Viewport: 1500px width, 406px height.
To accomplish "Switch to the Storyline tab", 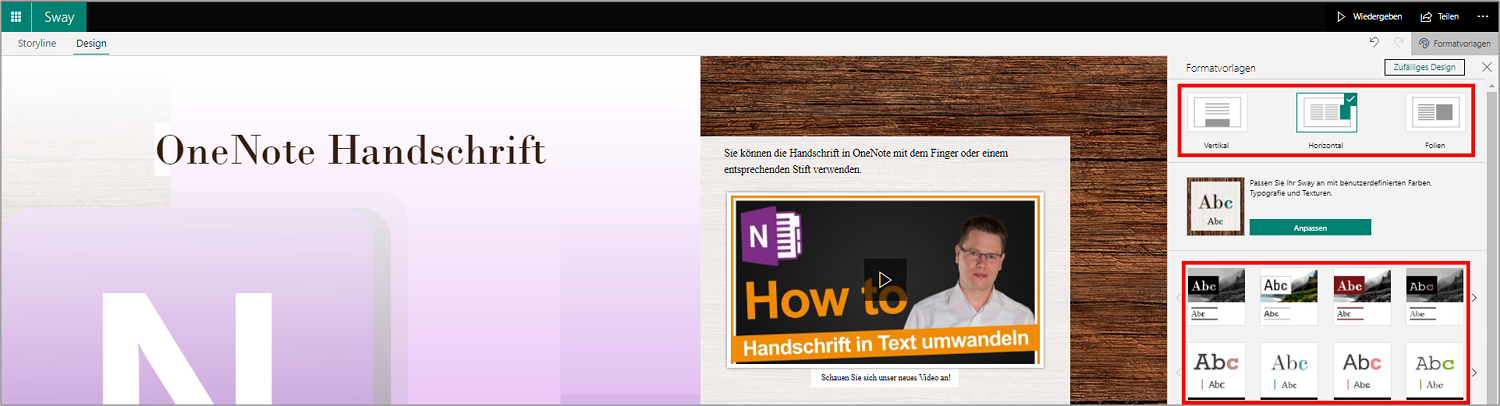I will coord(37,44).
